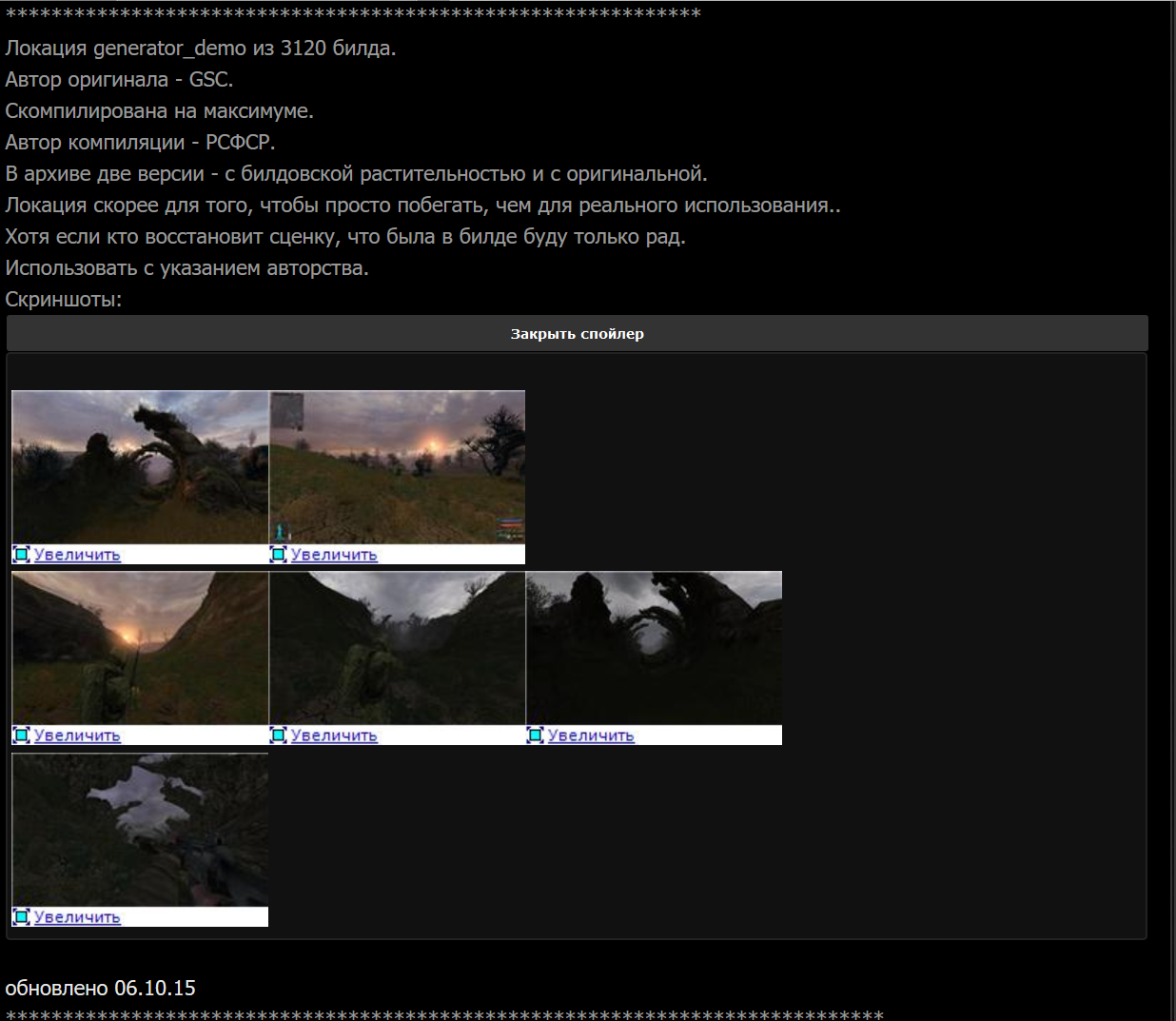Click 'Увеличить' link under overcast valley screenshot
1176x1021 pixels.
[x=334, y=736]
